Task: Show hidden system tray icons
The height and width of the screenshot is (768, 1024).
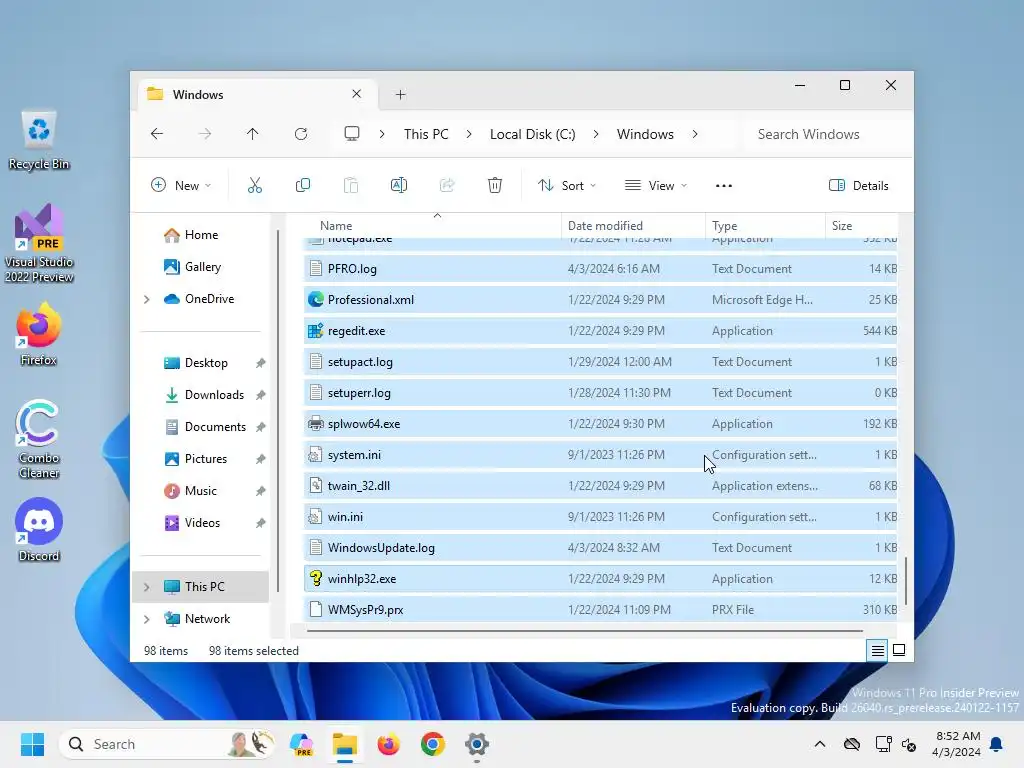Action: [820, 744]
